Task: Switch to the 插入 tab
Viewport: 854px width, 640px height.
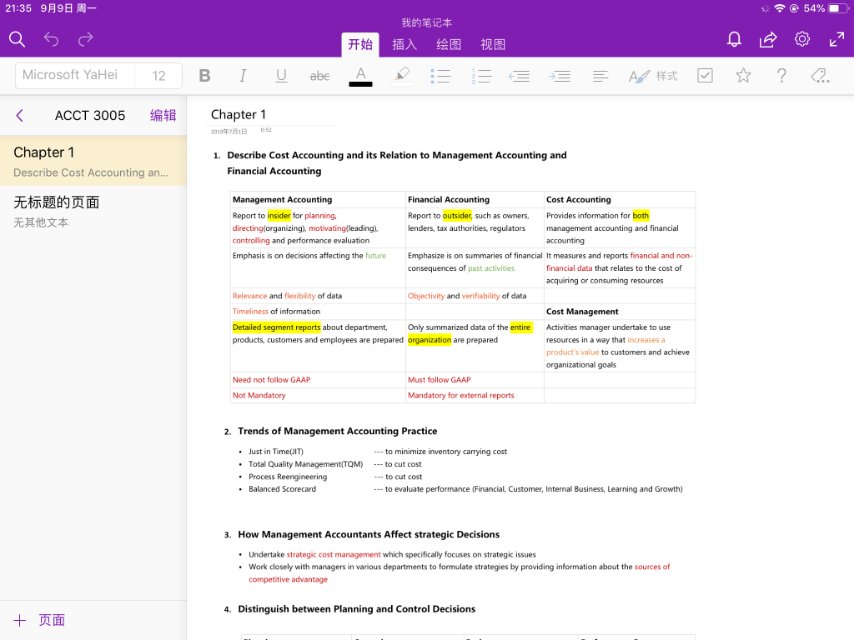Action: [405, 45]
